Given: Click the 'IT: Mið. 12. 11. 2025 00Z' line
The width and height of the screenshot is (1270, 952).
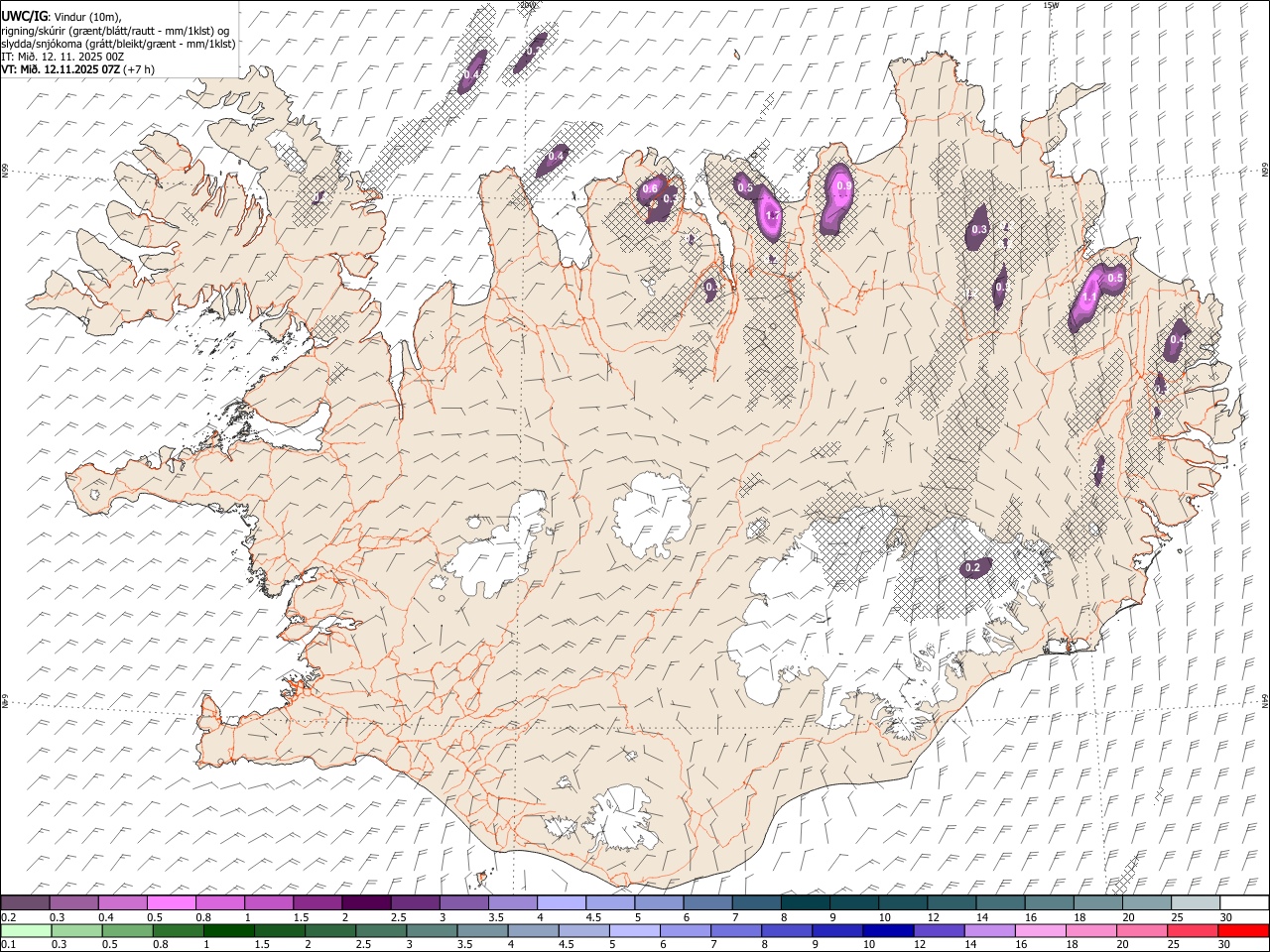Looking at the screenshot, I should click(x=63, y=57).
